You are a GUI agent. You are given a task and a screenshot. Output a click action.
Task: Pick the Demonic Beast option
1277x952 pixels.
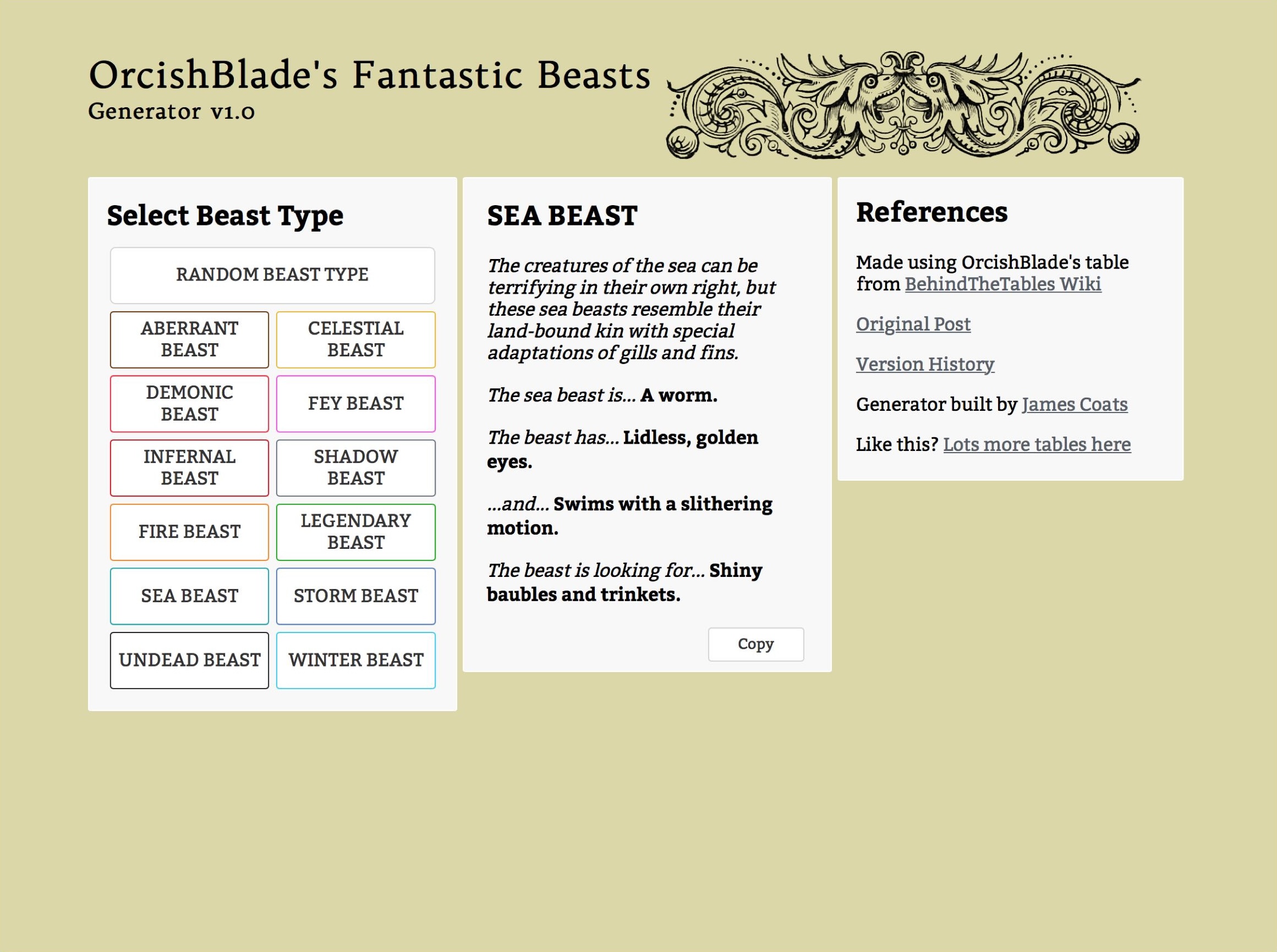189,403
